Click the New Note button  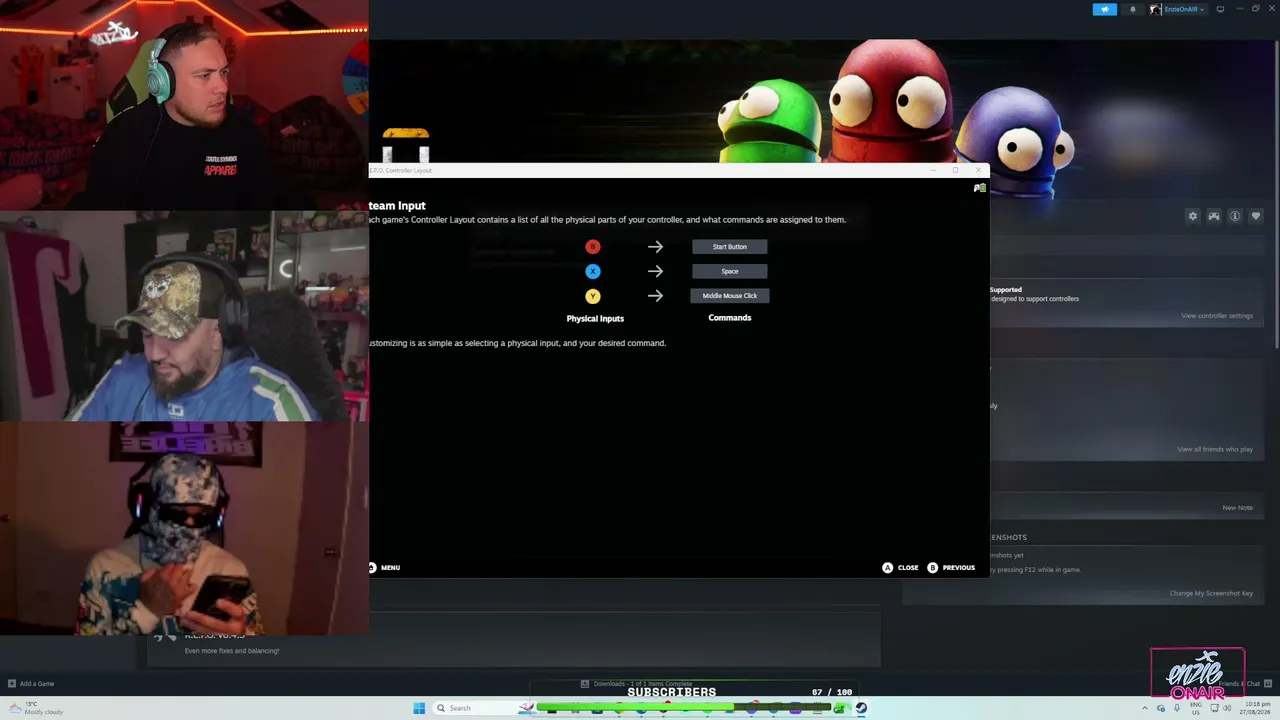(x=1237, y=508)
